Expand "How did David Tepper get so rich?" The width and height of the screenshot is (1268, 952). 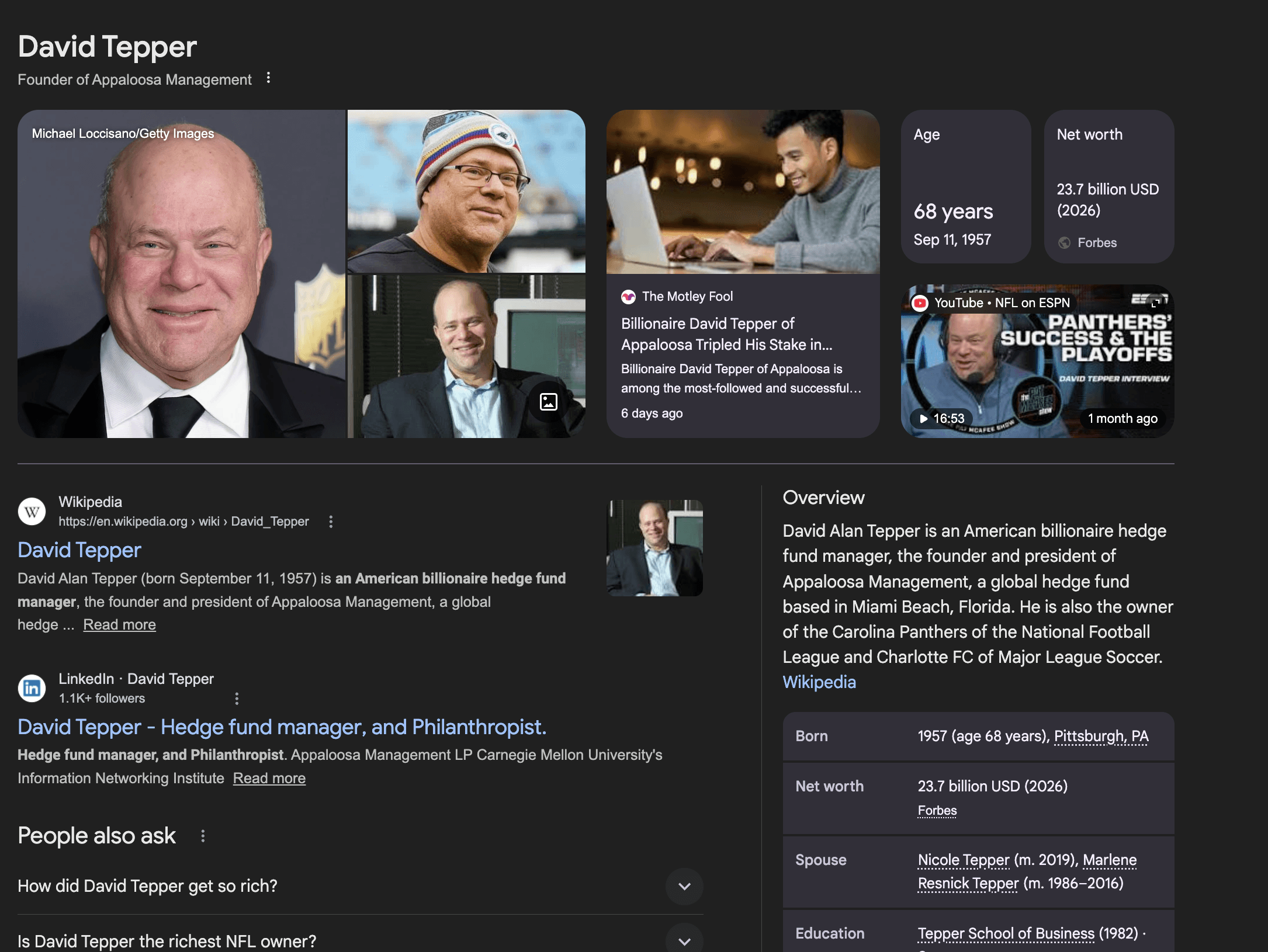(x=684, y=887)
